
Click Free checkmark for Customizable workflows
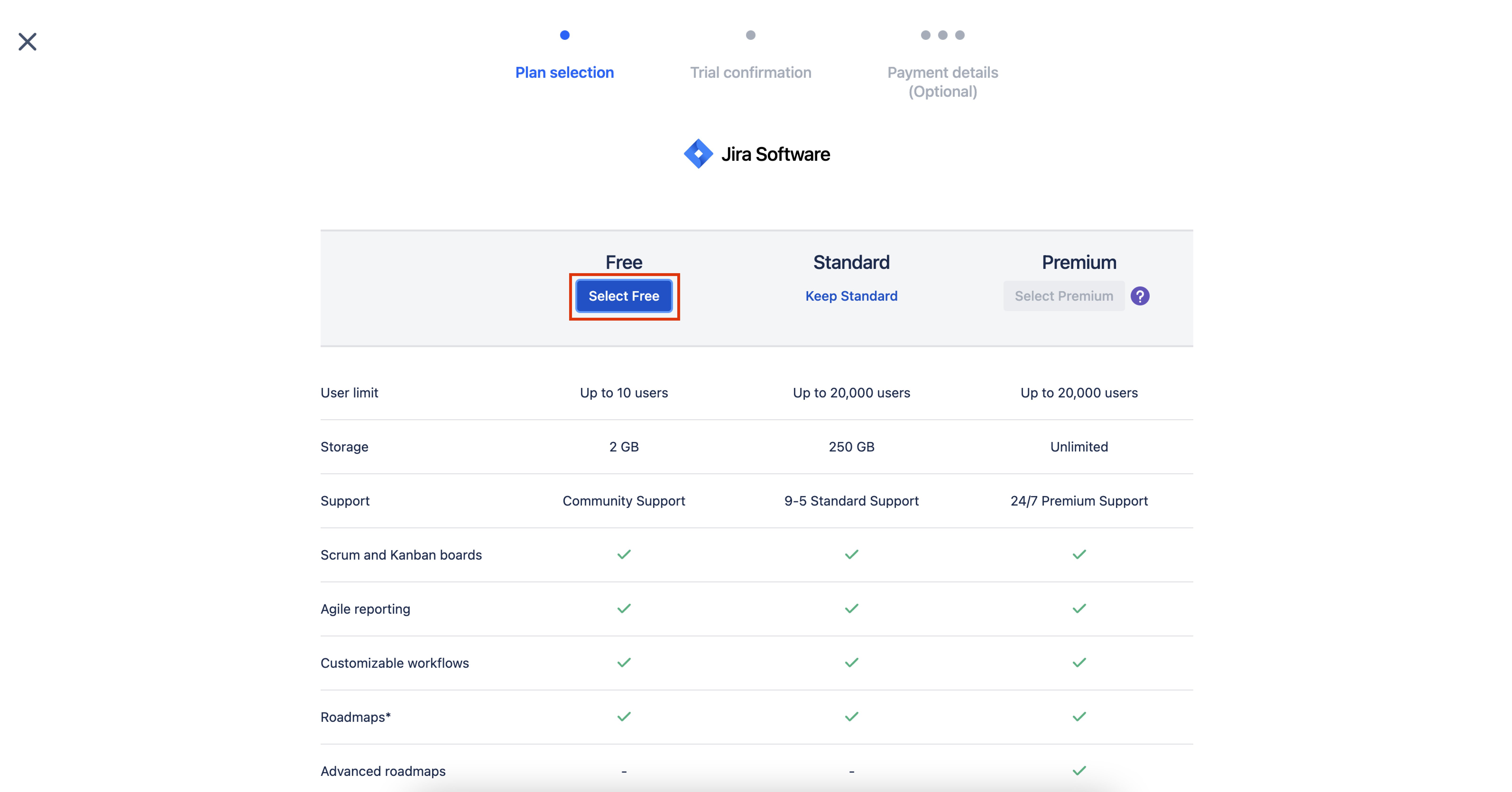(624, 662)
